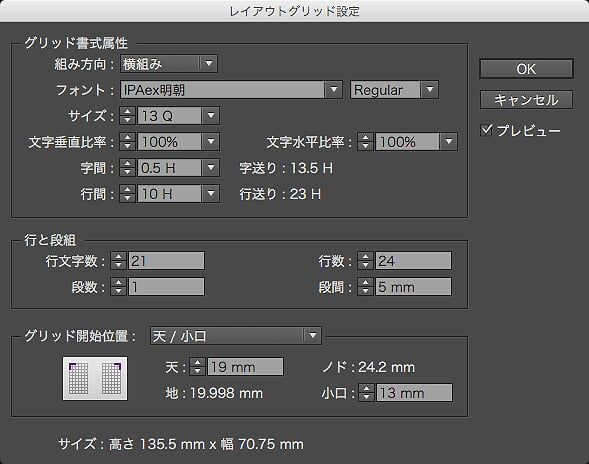Open the 文字水平比率 100% dropdown arrow
Image resolution: width=589 pixels, height=464 pixels.
pos(449,142)
